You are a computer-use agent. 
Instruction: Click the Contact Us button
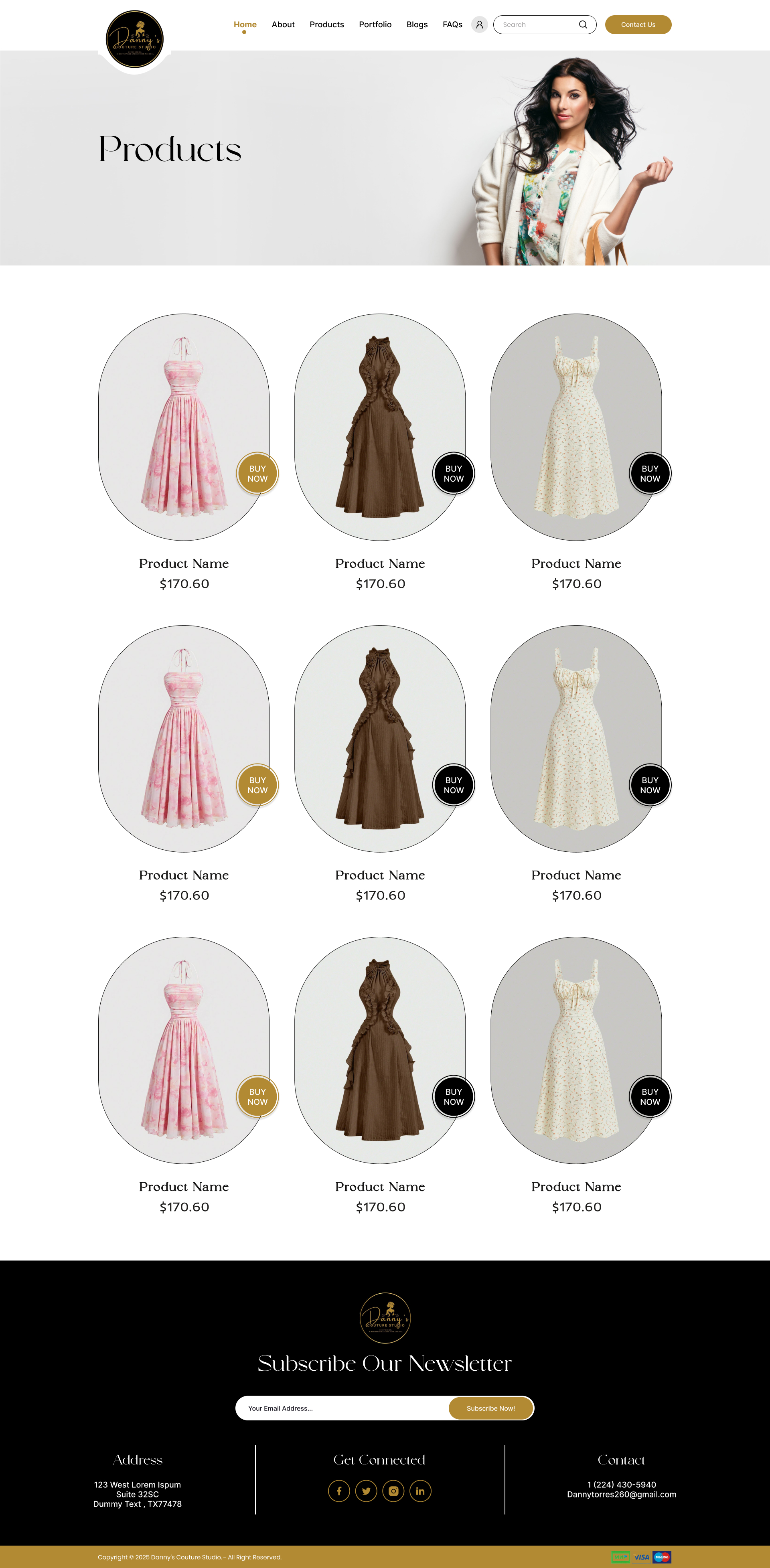tap(638, 25)
